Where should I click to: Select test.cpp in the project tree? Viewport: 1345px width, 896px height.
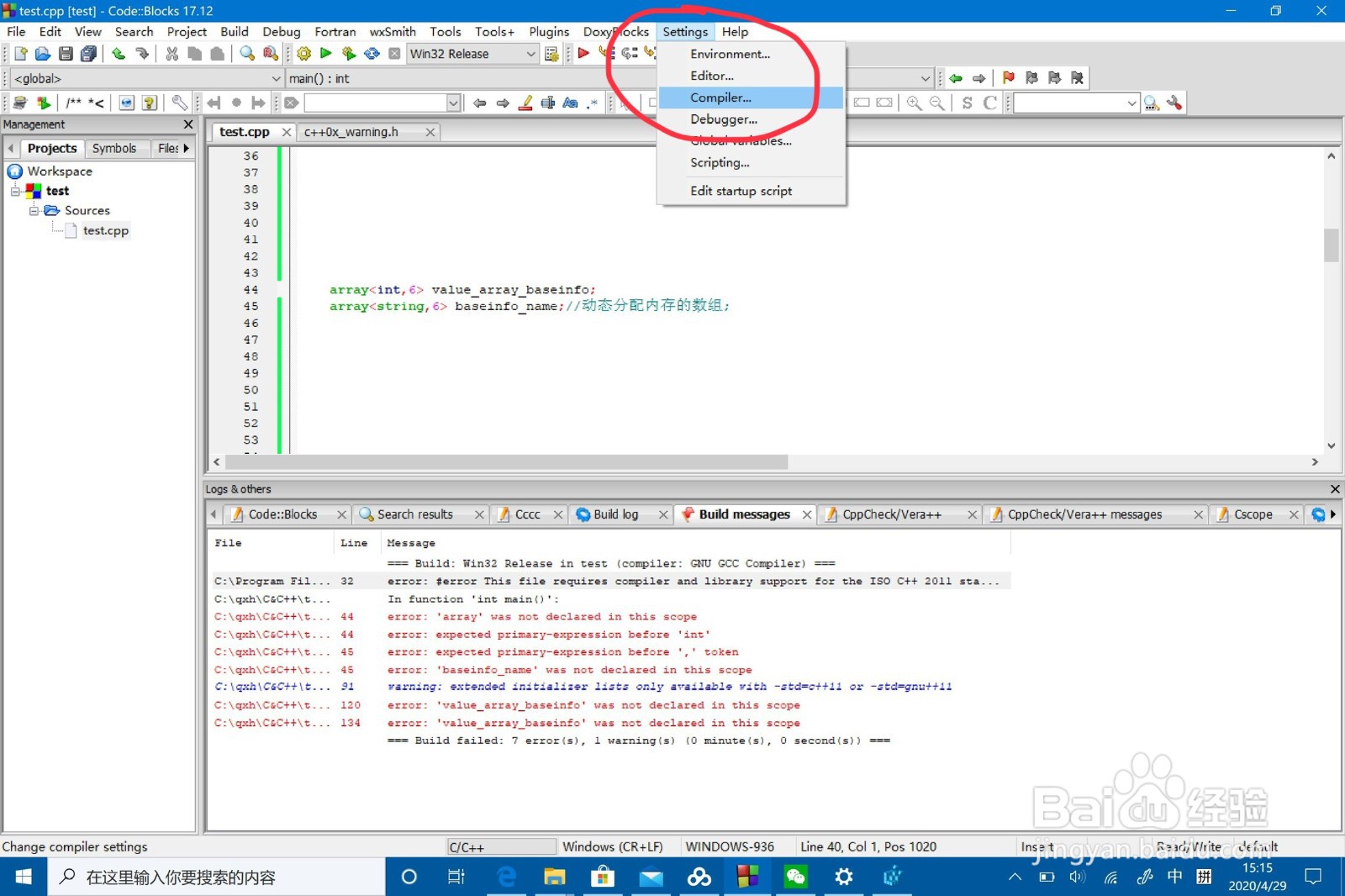pos(106,230)
